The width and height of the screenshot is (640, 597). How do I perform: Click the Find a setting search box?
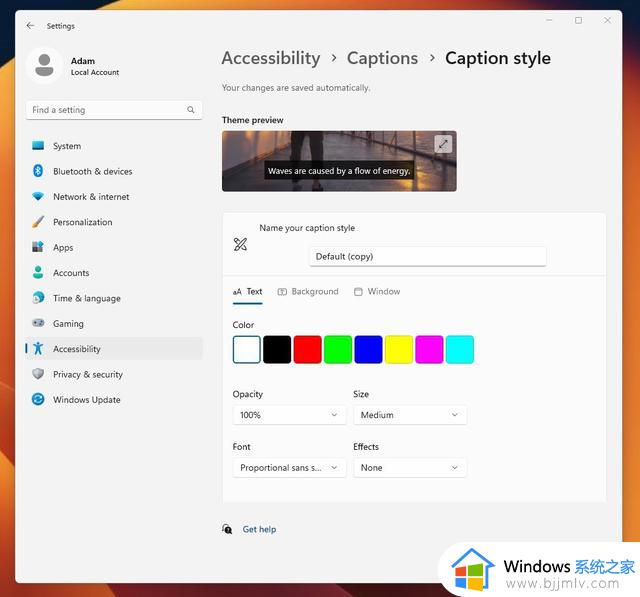coord(114,110)
